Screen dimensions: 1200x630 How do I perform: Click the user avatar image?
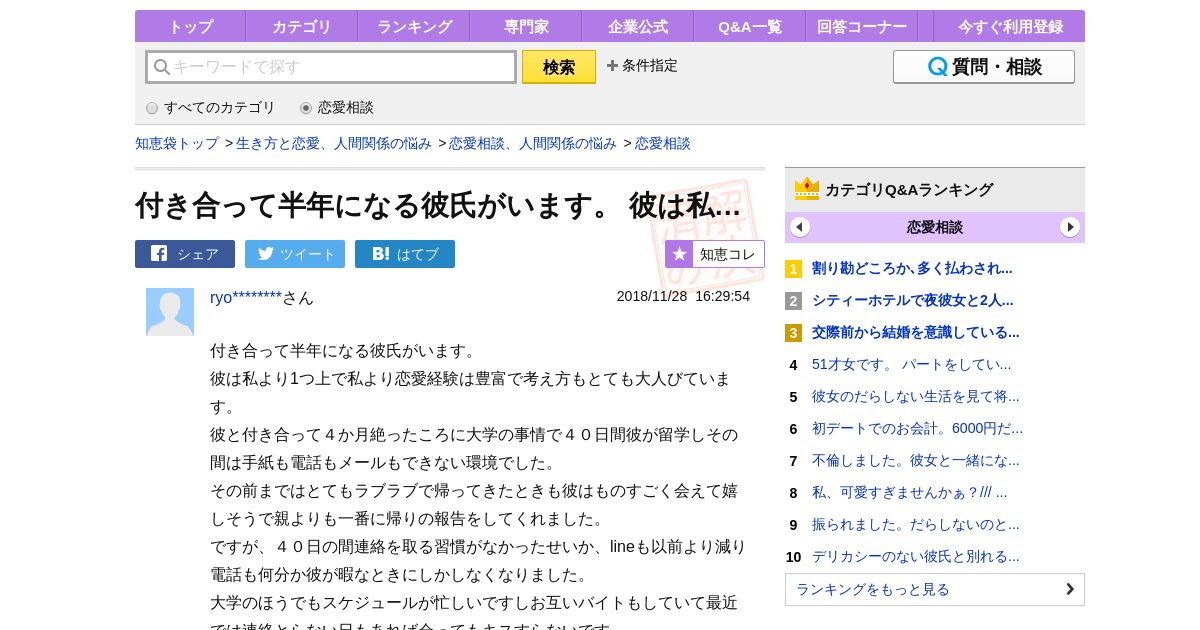coord(170,312)
